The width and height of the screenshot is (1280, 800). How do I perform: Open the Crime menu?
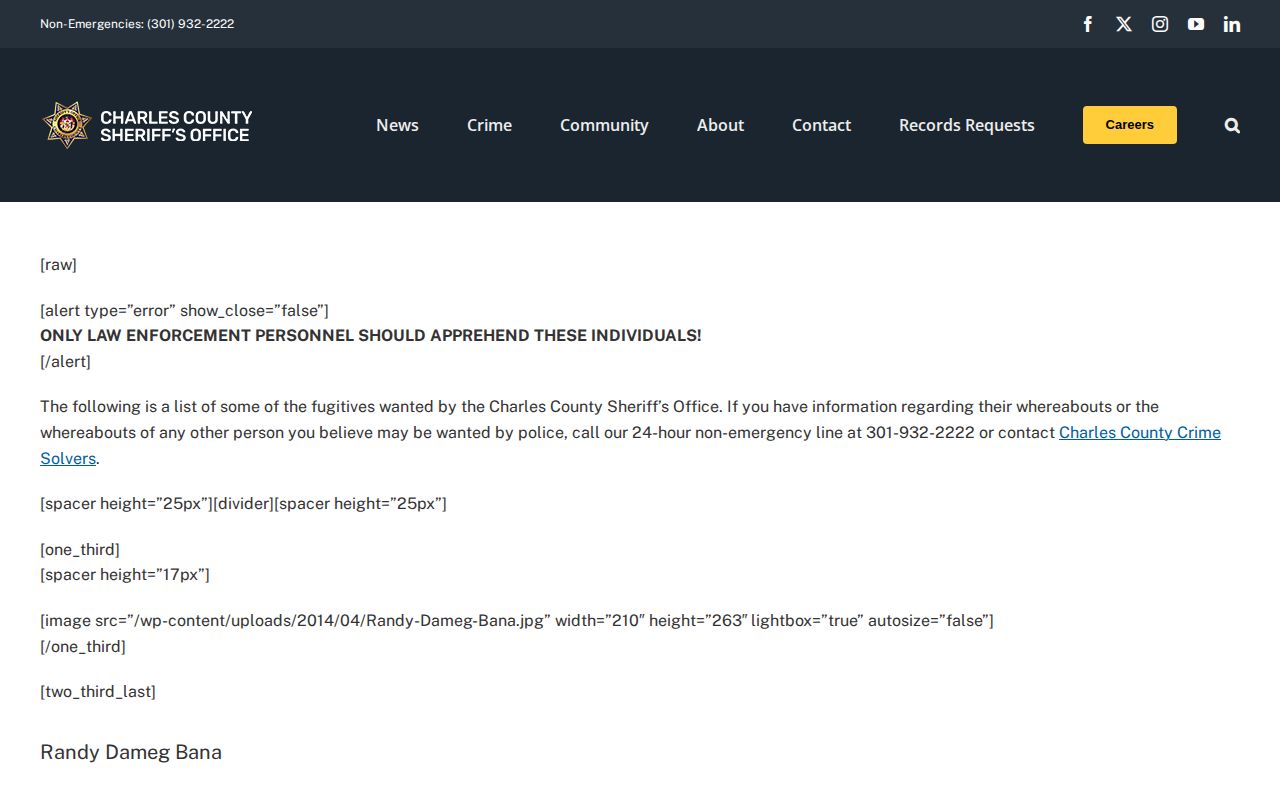489,125
